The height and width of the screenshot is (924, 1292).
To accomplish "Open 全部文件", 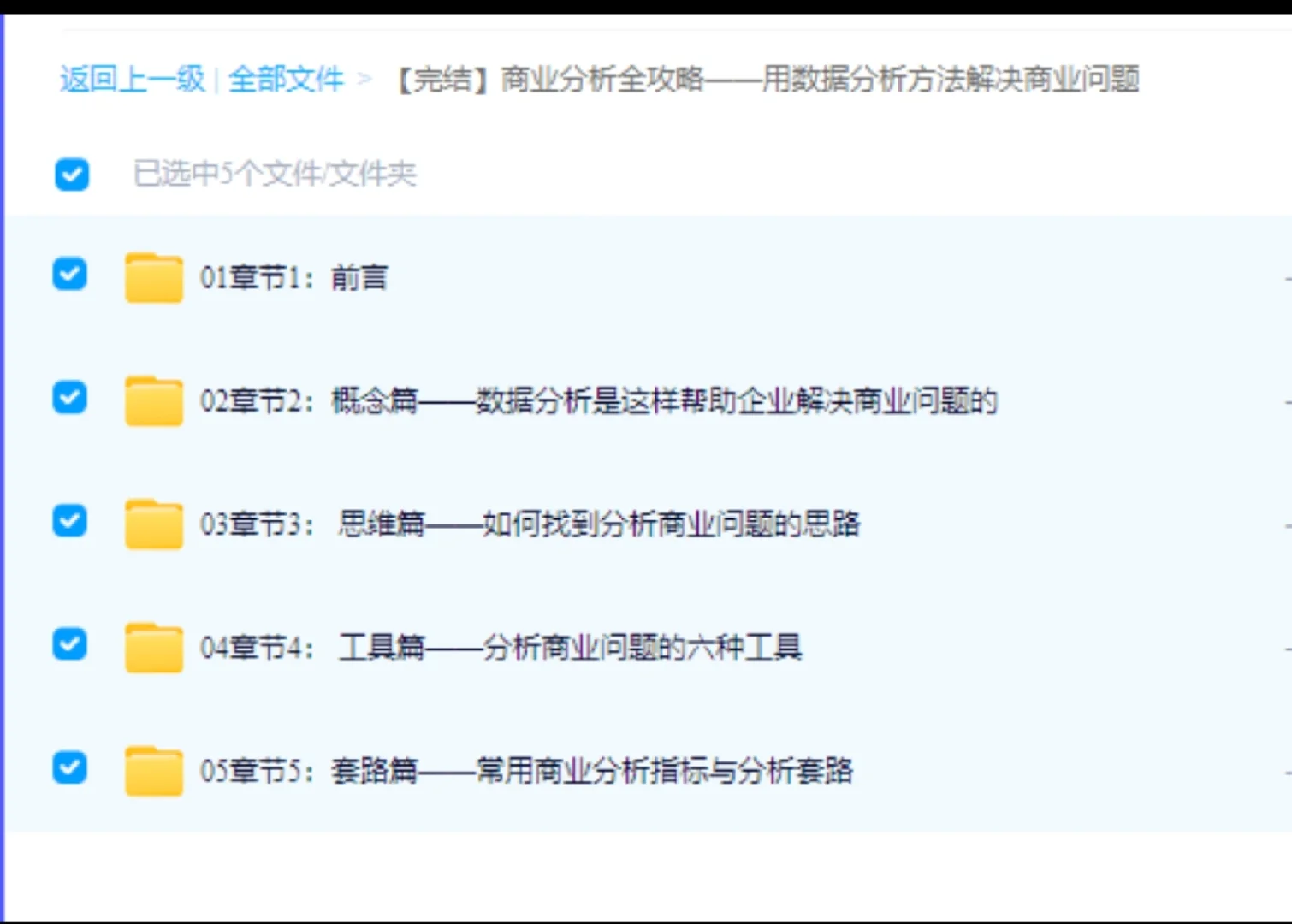I will 287,80.
